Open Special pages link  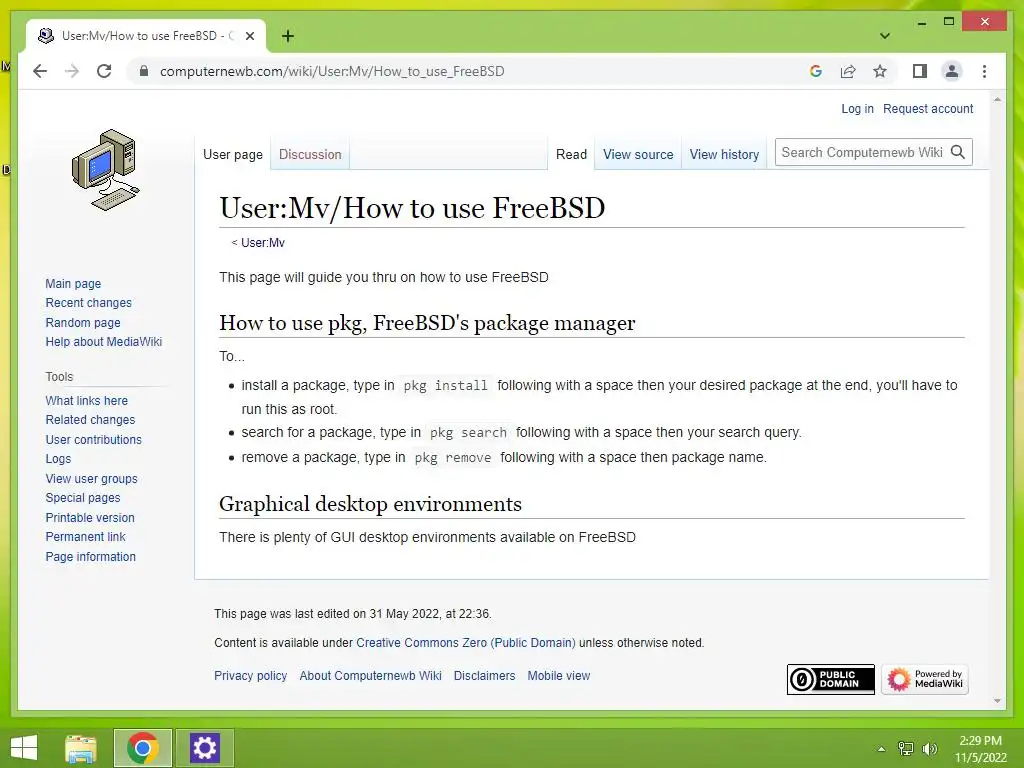83,498
